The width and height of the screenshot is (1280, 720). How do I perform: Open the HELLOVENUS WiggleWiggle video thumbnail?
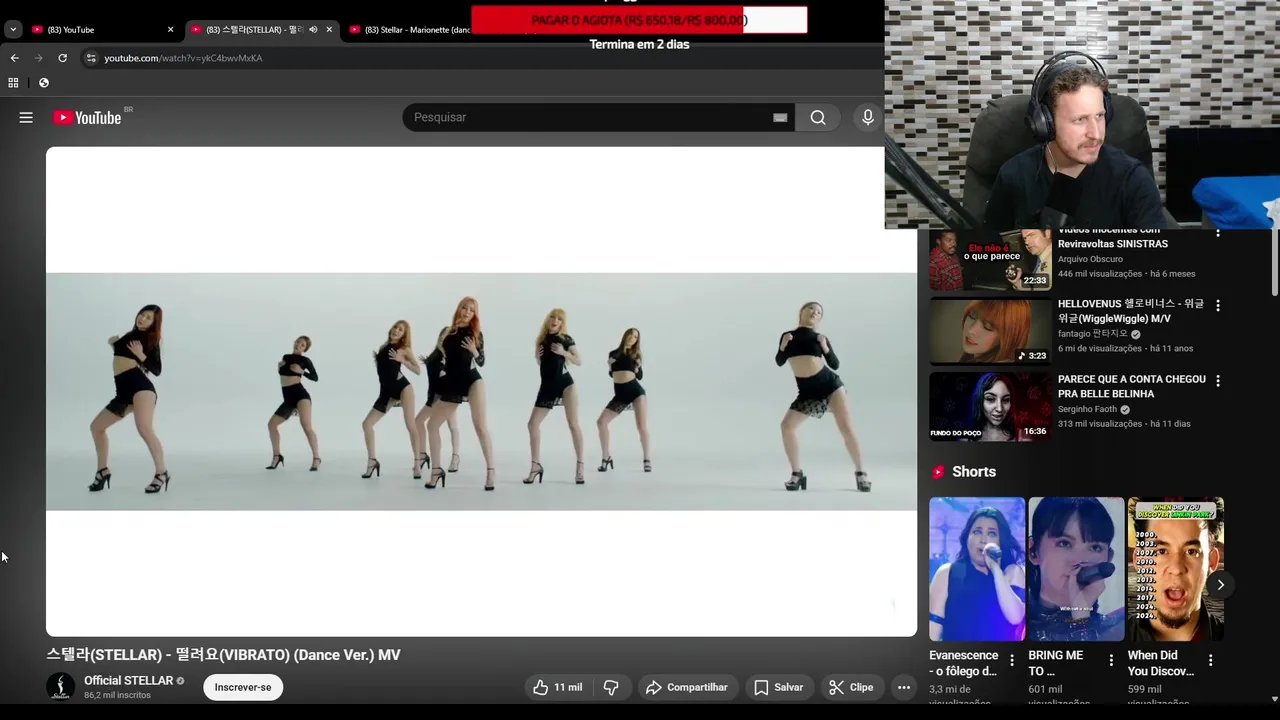click(990, 331)
